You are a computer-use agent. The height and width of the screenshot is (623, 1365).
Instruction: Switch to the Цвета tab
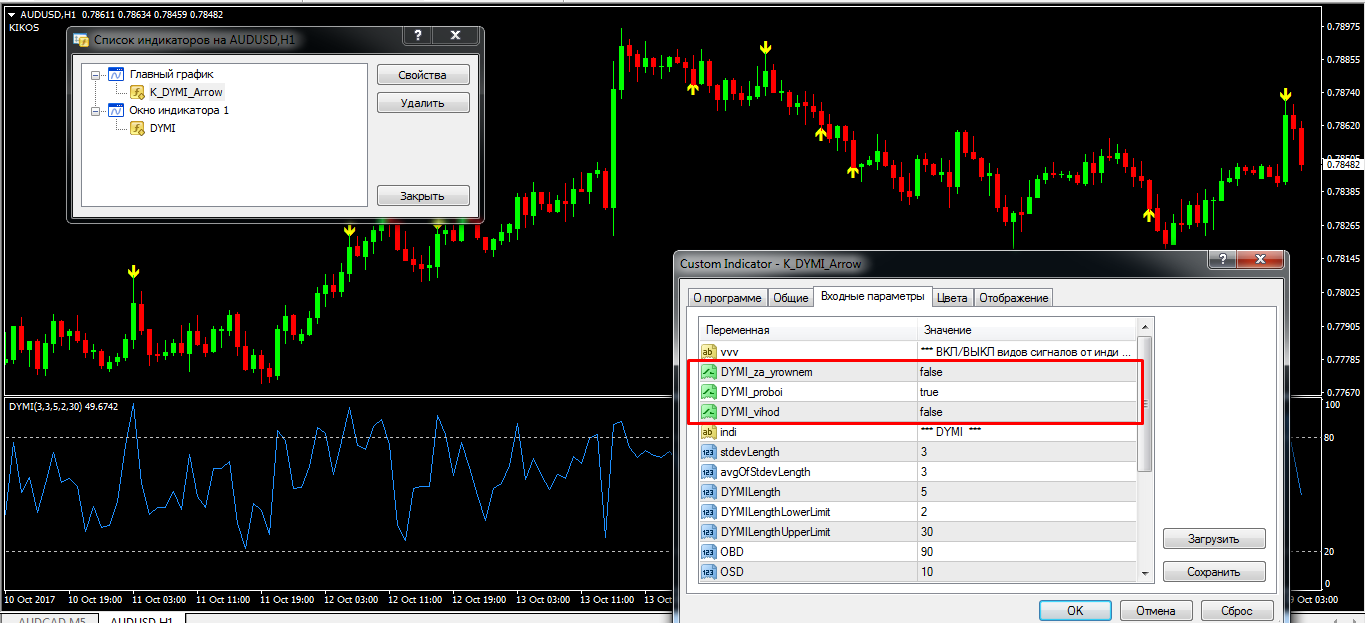pos(952,298)
